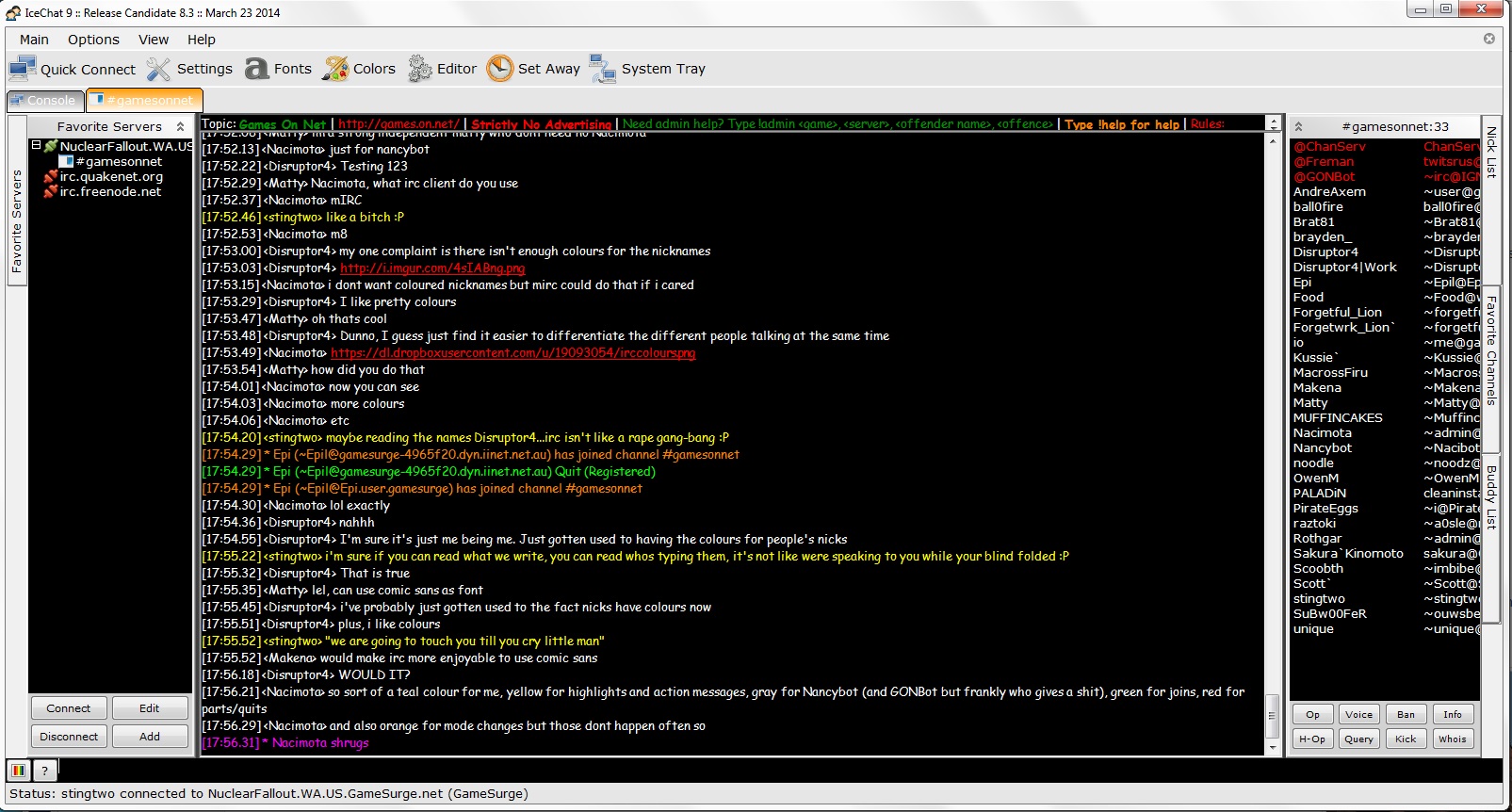The width and height of the screenshot is (1512, 812).
Task: Collapse the #gamesonnet nick list chevron
Action: coord(1298,126)
